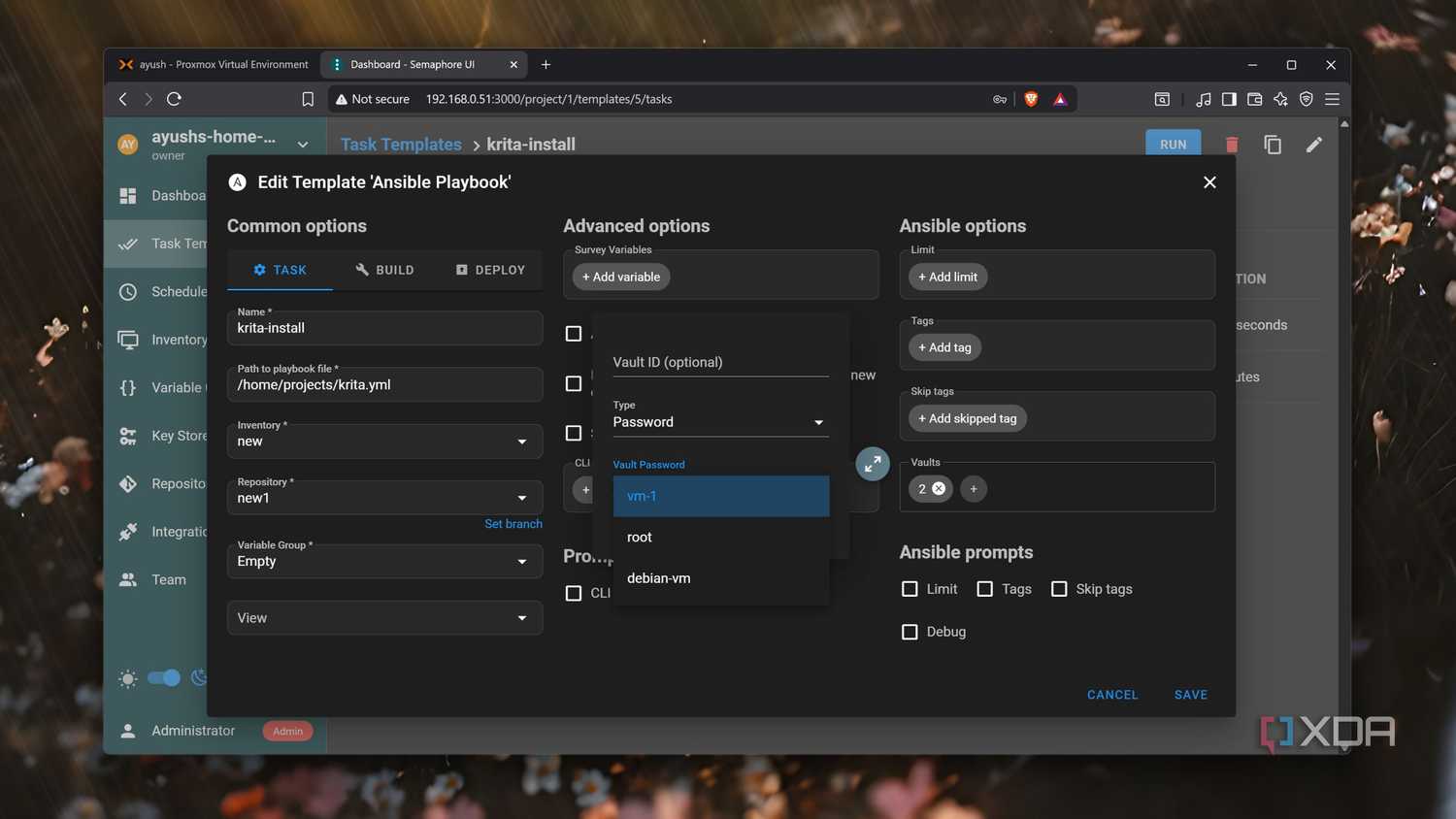Enable the Tags prompt checkbox
This screenshot has width=1456, height=819.
click(984, 589)
